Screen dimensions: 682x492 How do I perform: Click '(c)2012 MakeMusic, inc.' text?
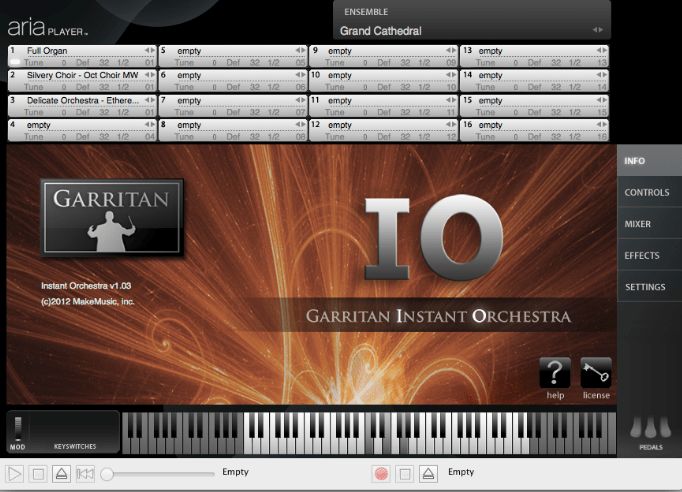(87, 301)
